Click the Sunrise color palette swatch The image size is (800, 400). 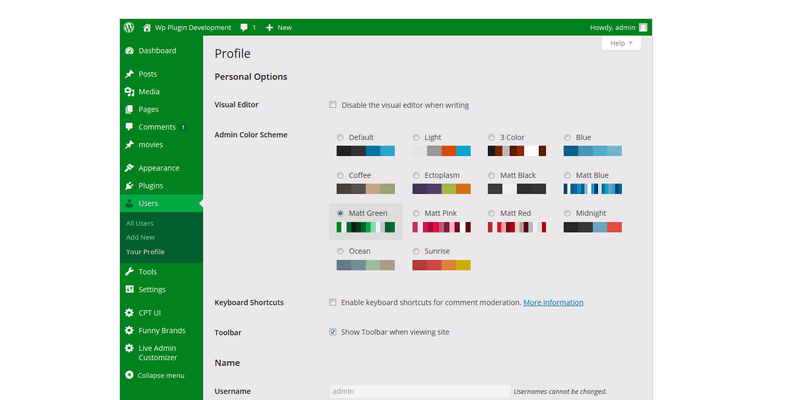[441, 265]
